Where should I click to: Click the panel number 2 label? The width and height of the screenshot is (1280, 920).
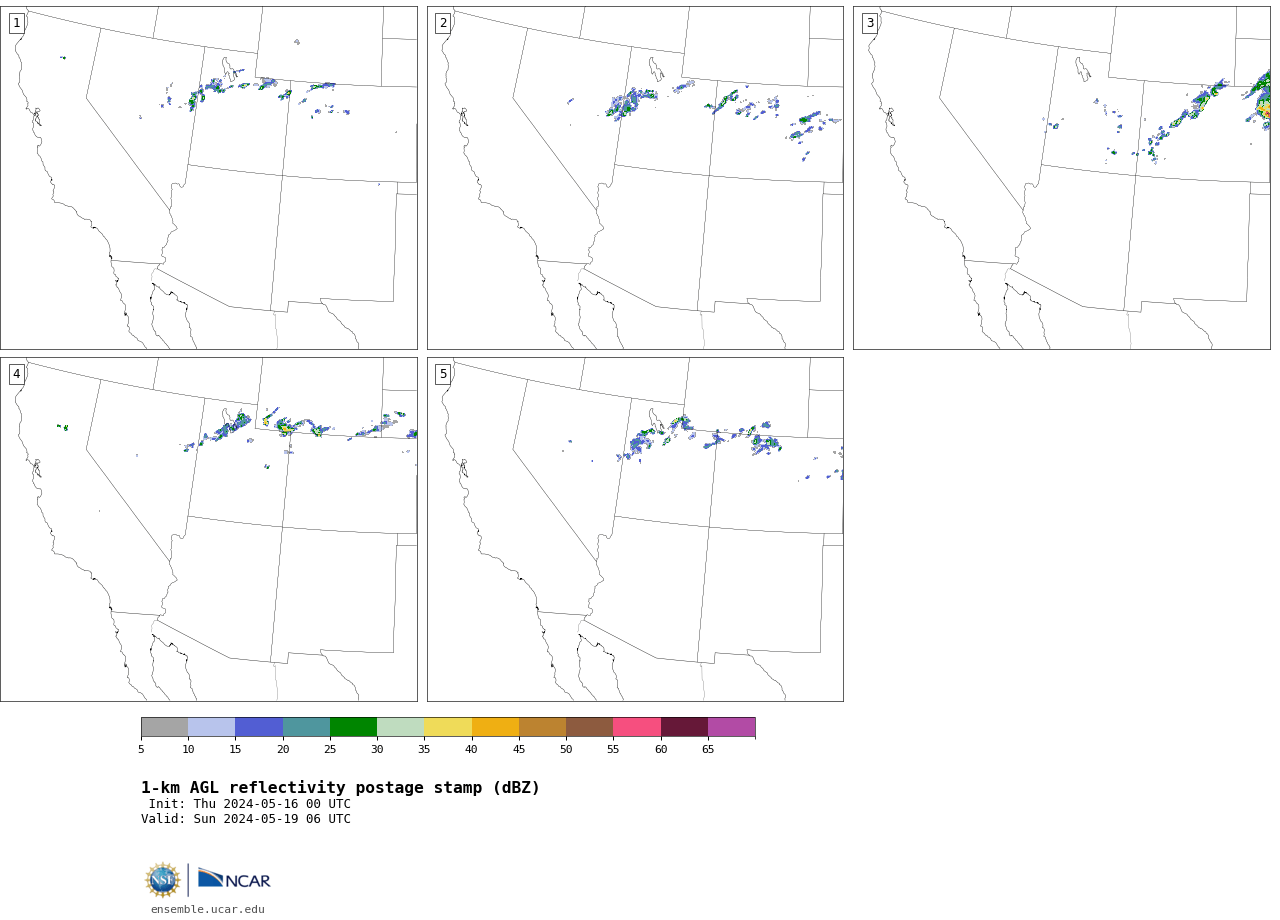pos(443,23)
